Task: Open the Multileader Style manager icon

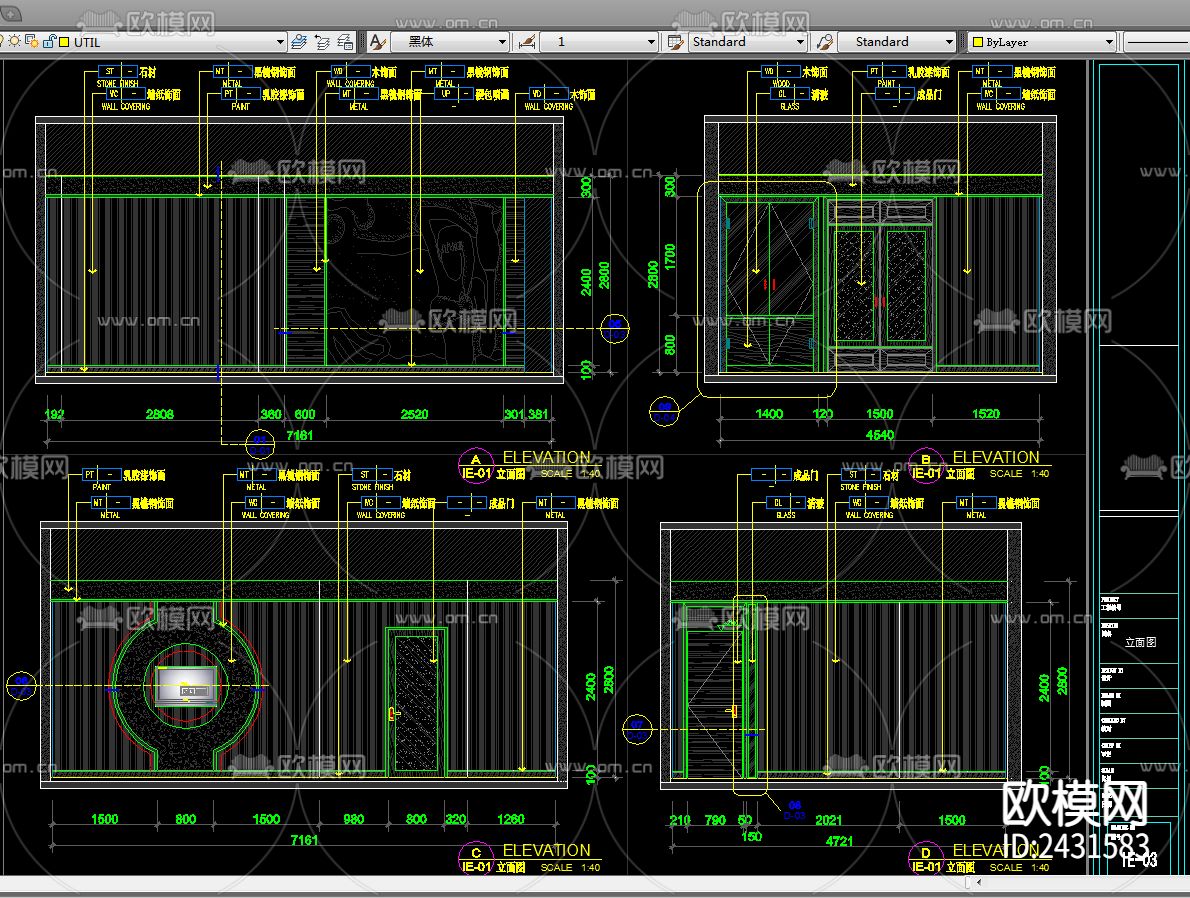Action: [824, 42]
